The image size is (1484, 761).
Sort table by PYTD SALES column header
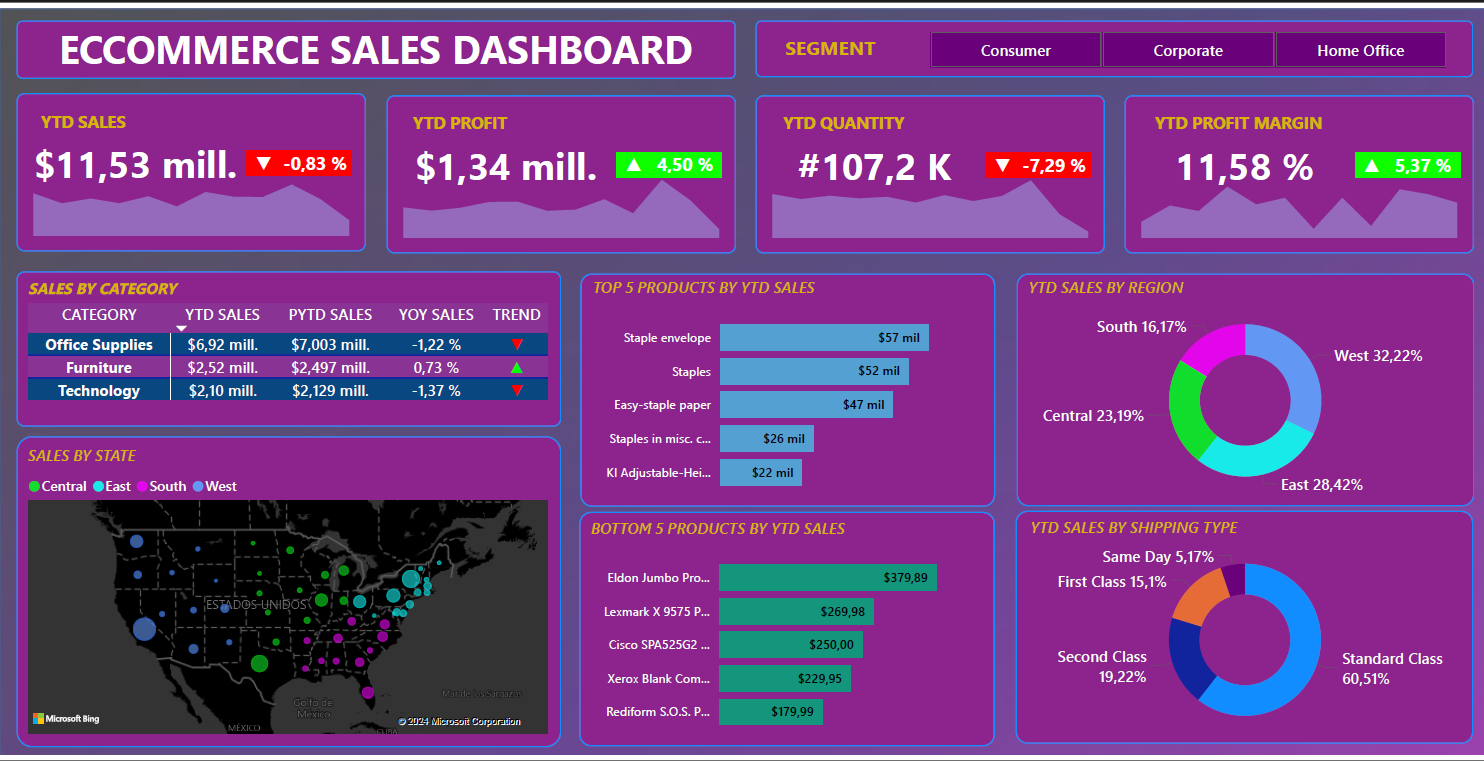(330, 314)
